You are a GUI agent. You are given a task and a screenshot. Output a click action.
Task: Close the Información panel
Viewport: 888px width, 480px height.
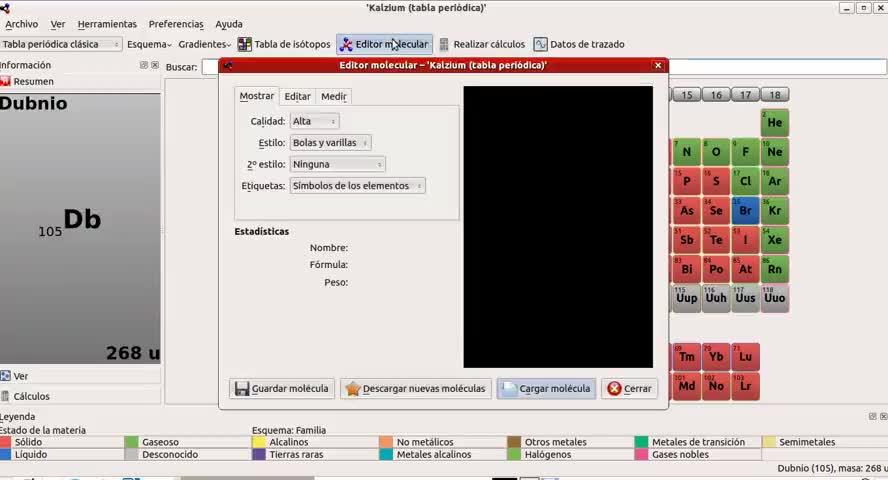tap(155, 65)
